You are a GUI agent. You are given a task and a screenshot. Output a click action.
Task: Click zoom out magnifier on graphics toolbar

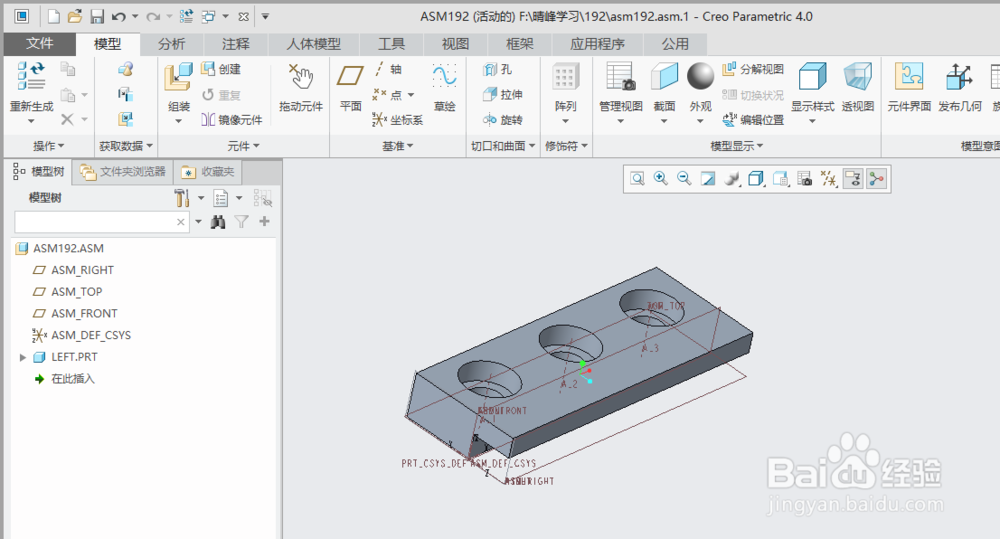pyautogui.click(x=684, y=179)
